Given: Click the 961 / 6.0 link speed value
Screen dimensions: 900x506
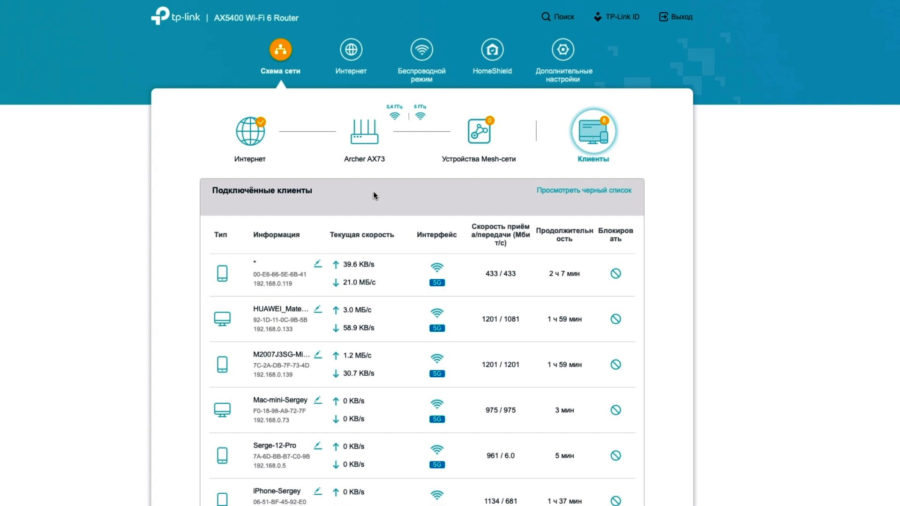Looking at the screenshot, I should click(x=501, y=456).
